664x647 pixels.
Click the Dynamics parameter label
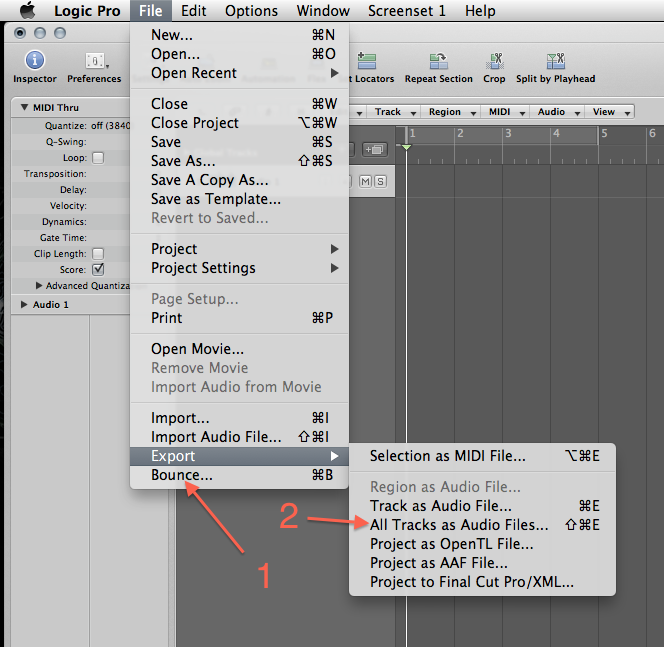coord(64,222)
